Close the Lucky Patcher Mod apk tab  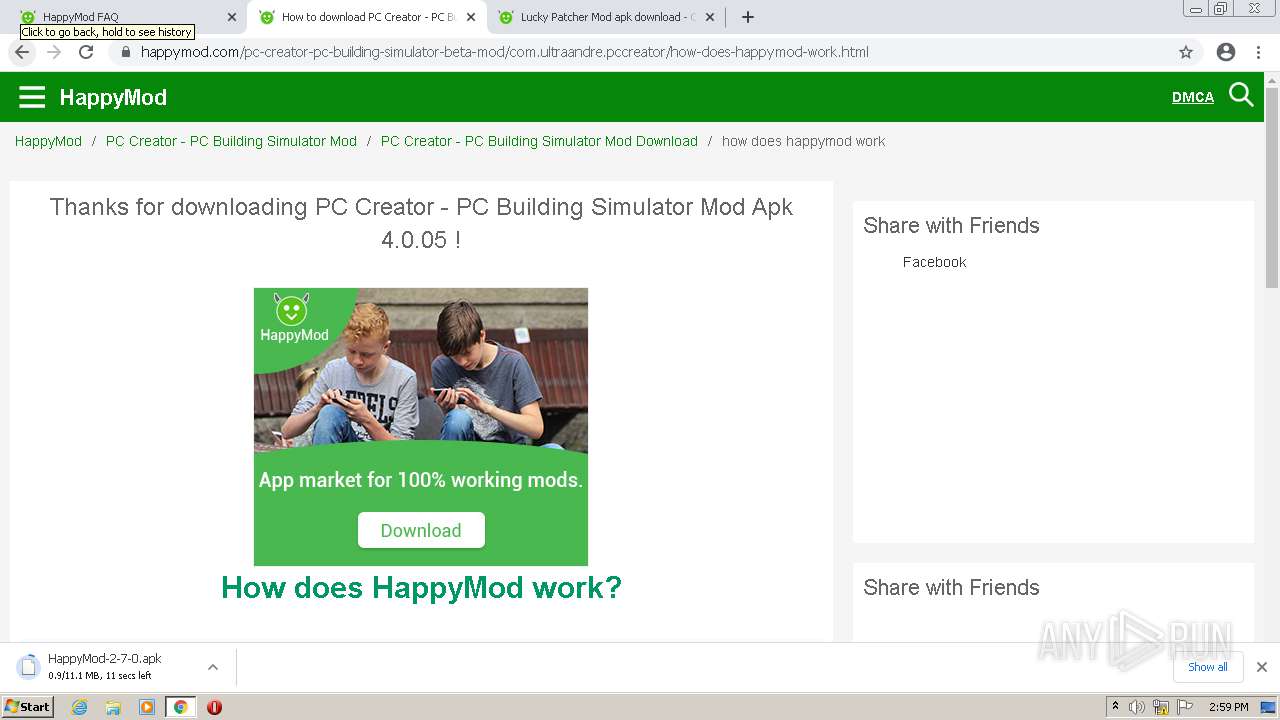click(x=710, y=17)
